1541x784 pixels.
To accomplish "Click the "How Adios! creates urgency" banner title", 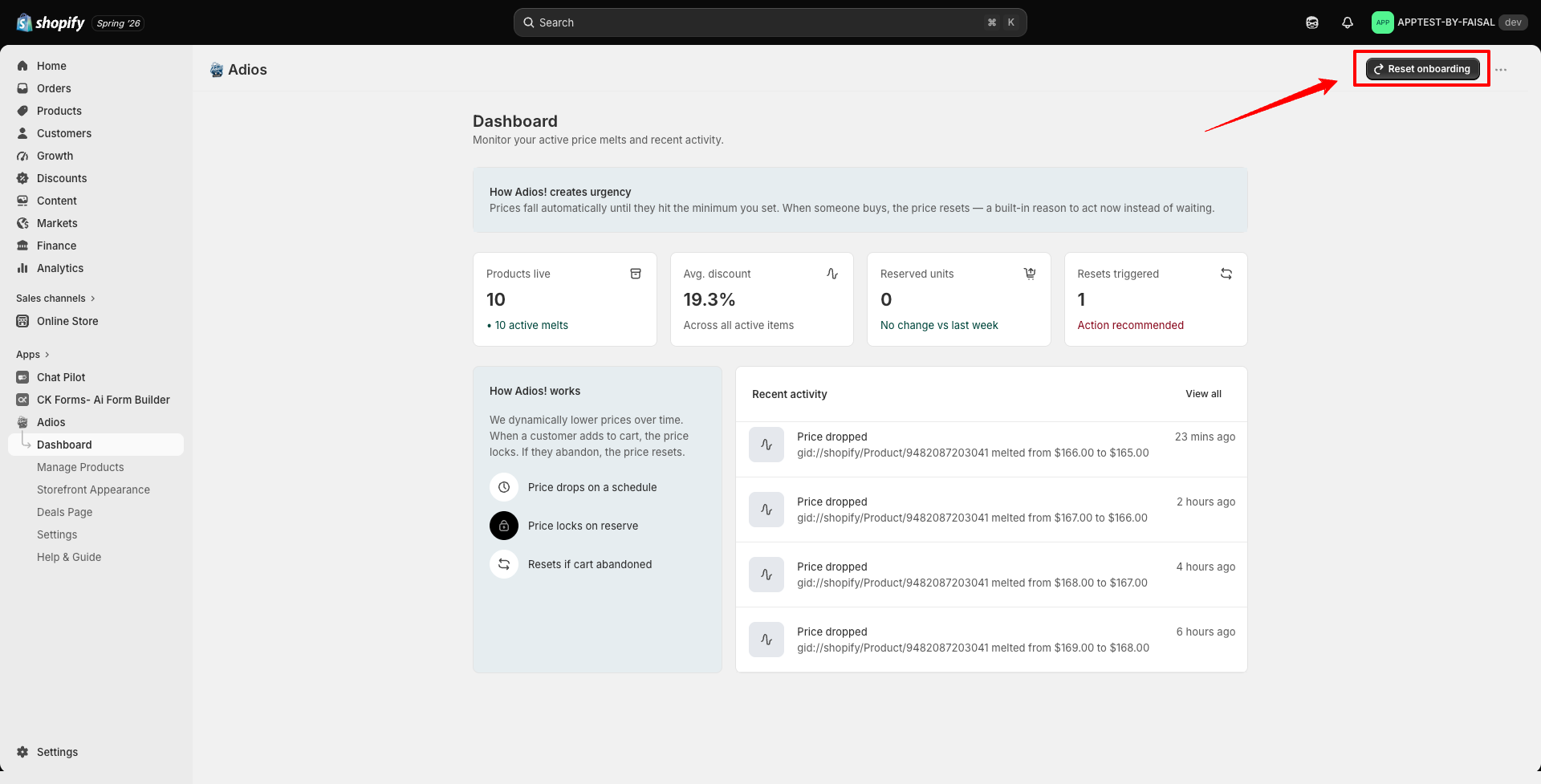I will [560, 192].
